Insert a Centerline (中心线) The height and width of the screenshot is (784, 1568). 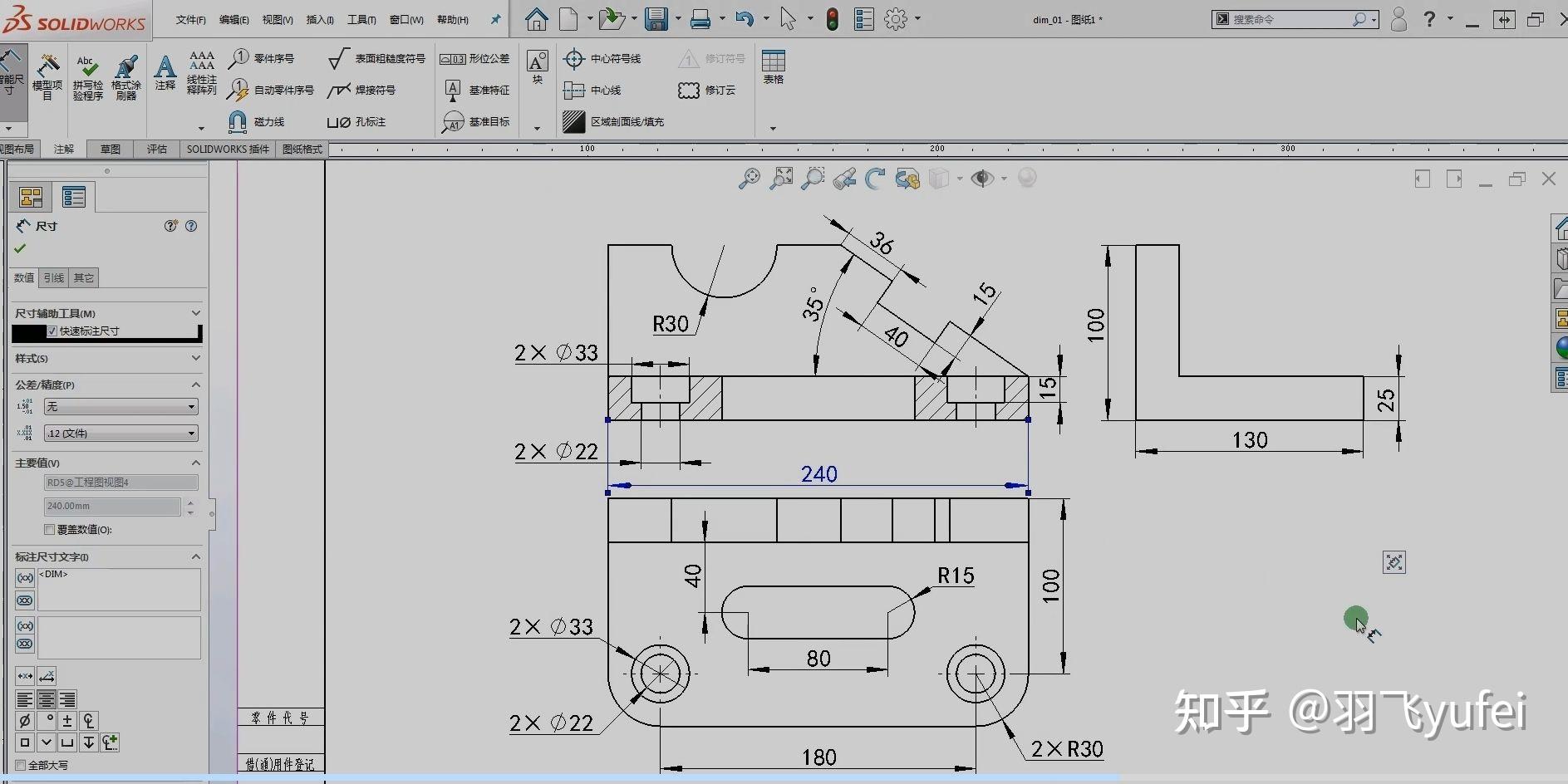pos(592,90)
